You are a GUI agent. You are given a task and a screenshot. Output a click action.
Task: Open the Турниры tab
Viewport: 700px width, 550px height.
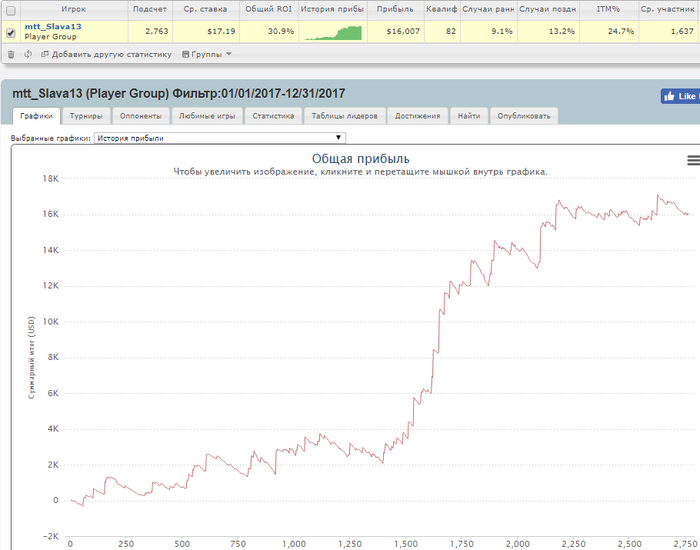click(x=86, y=116)
